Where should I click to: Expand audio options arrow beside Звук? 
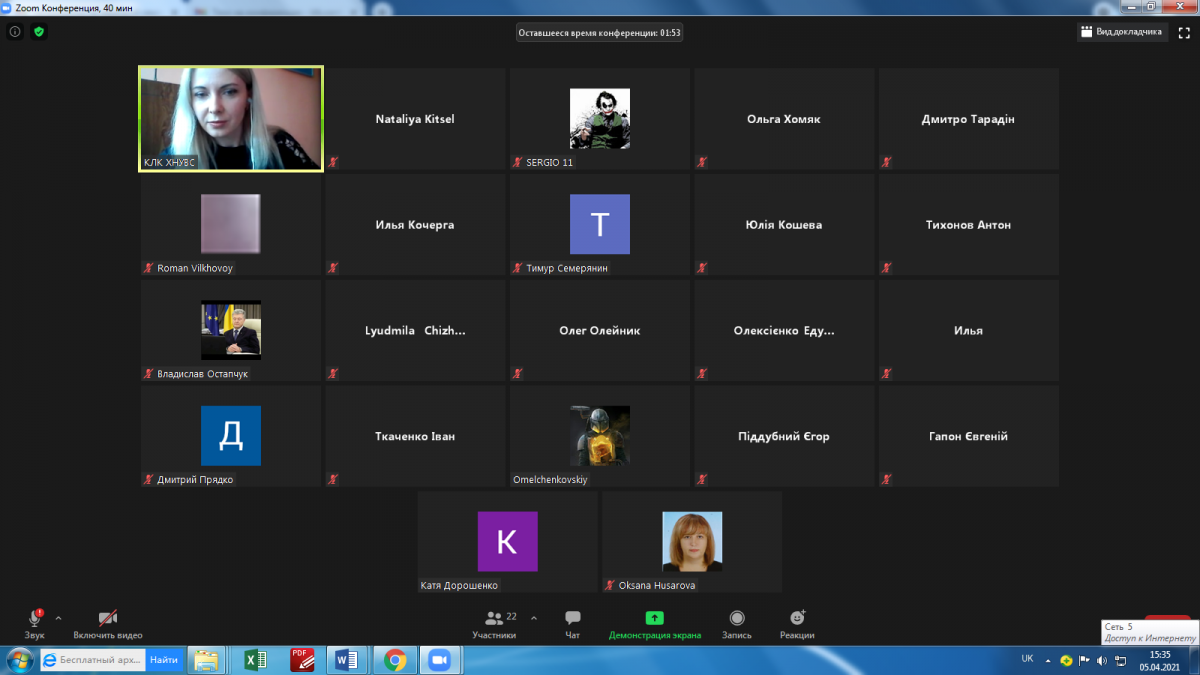(x=58, y=618)
